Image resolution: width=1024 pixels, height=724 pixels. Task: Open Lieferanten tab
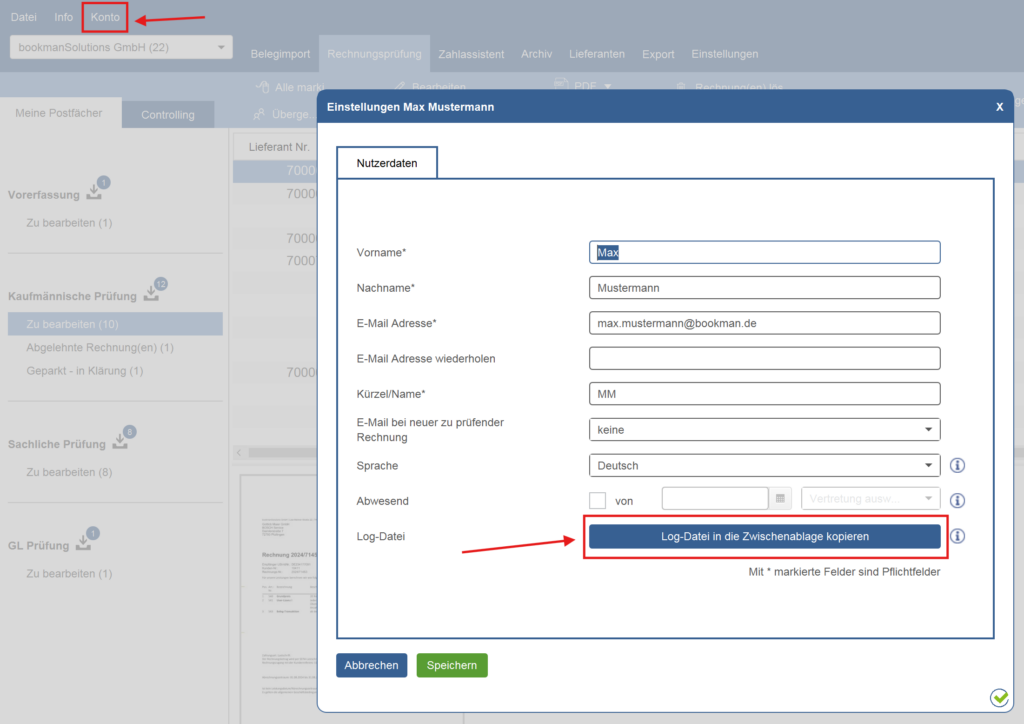tap(596, 54)
